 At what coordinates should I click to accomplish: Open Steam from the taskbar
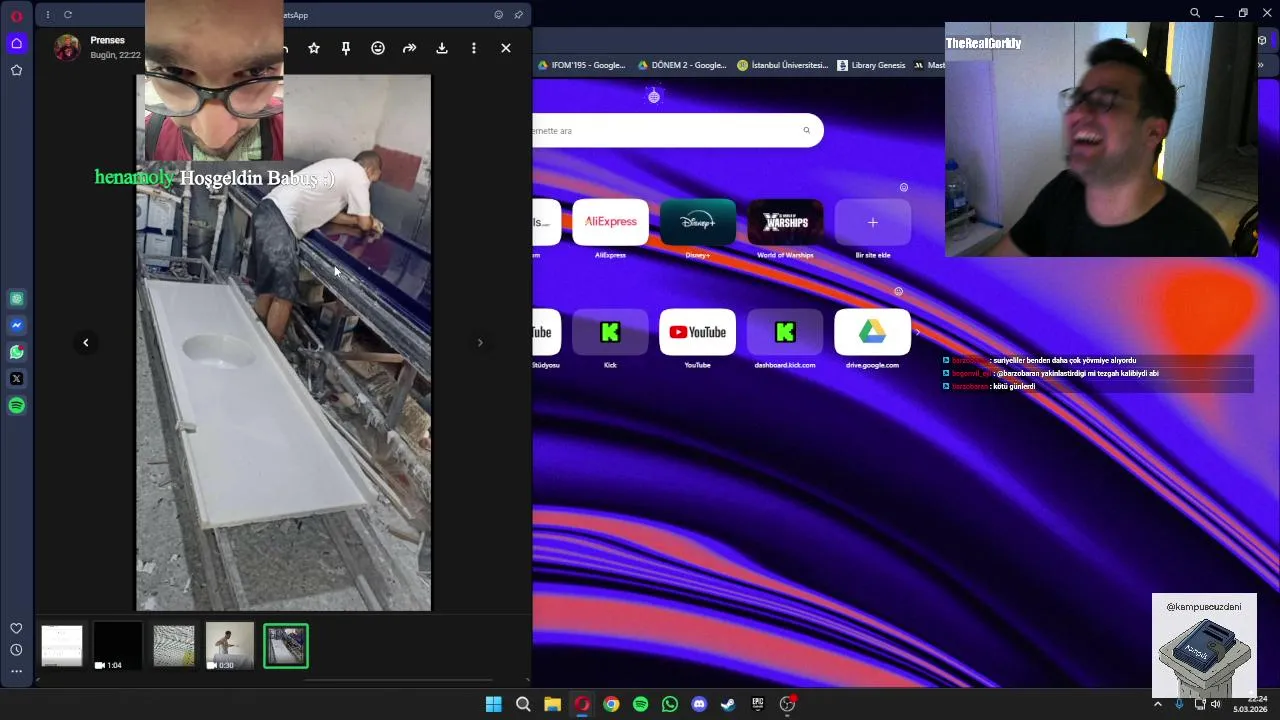point(728,704)
